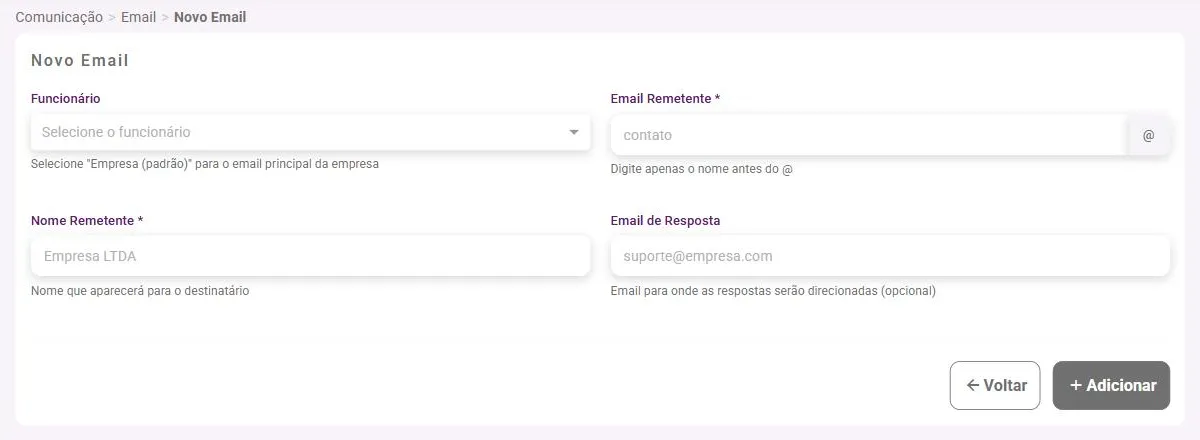Click the Adicionar button
The image size is (1200, 440).
point(1111,385)
